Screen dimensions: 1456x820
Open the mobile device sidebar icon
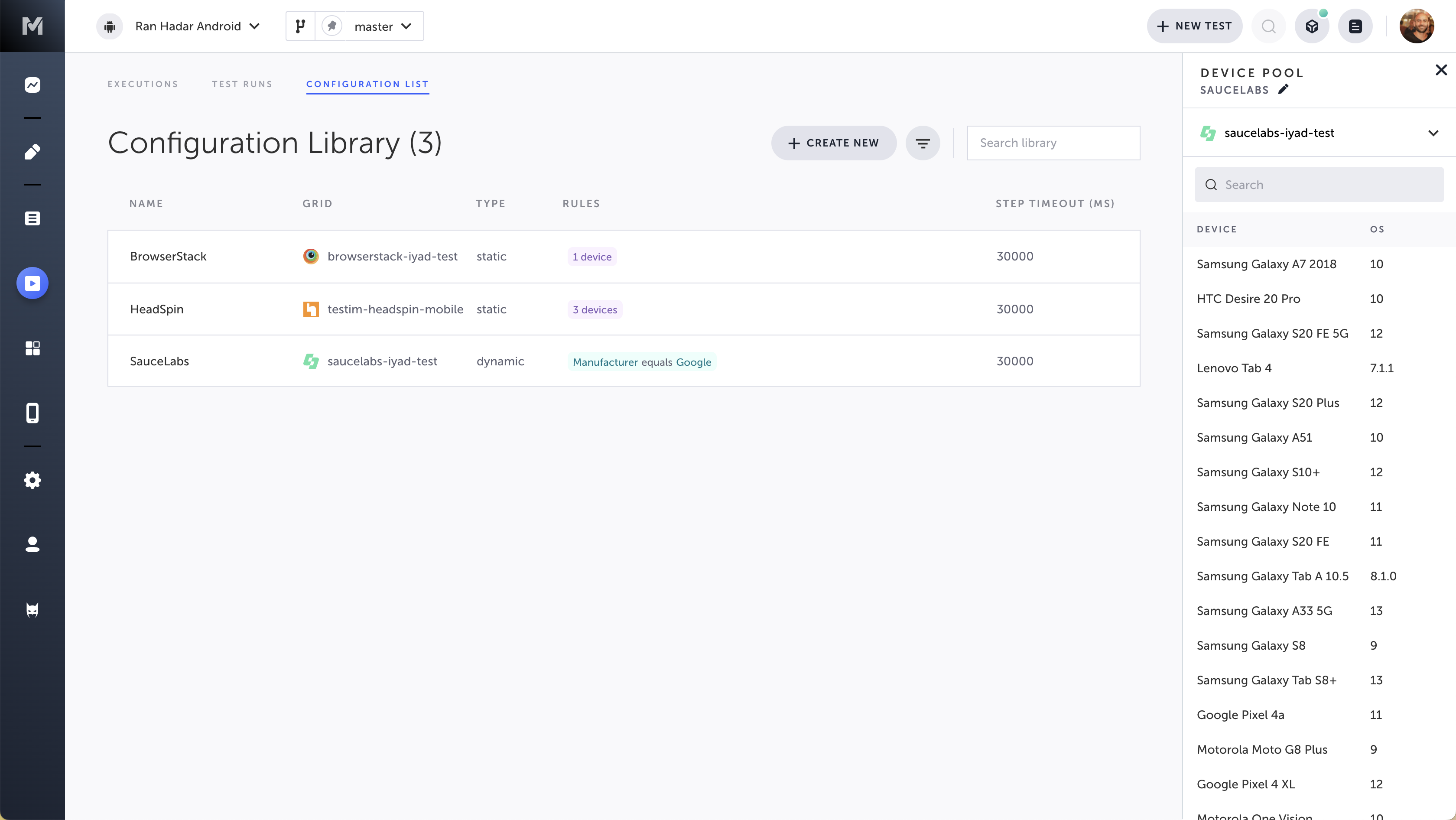click(x=32, y=413)
